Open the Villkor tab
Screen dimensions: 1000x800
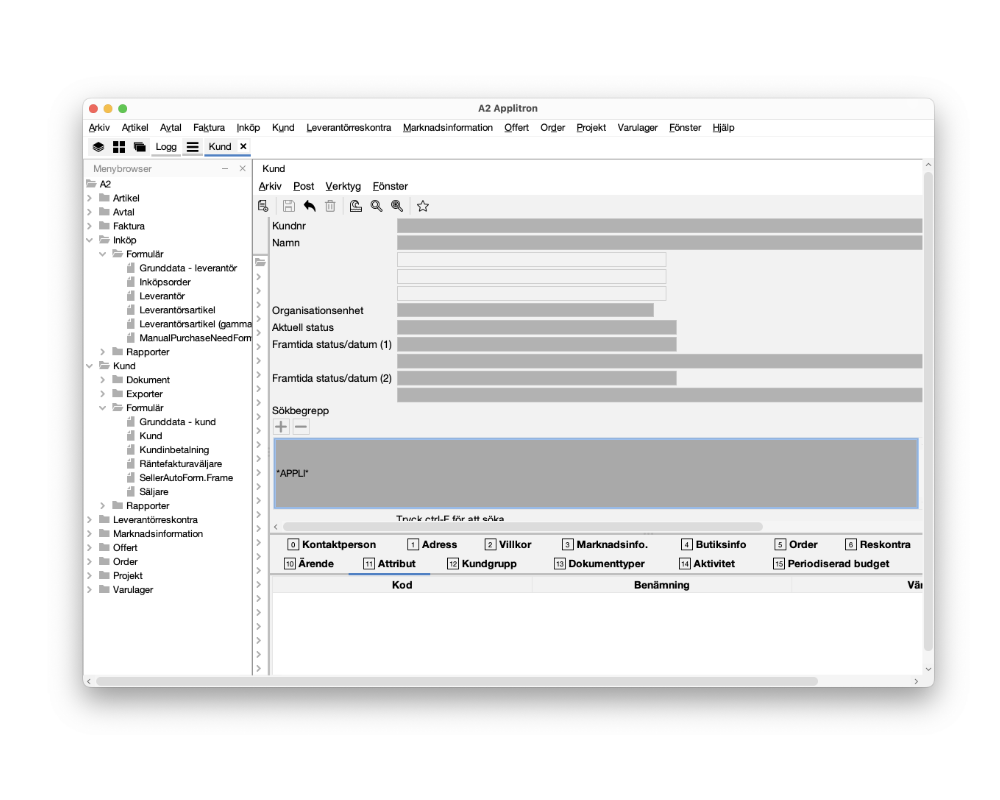[x=508, y=545]
